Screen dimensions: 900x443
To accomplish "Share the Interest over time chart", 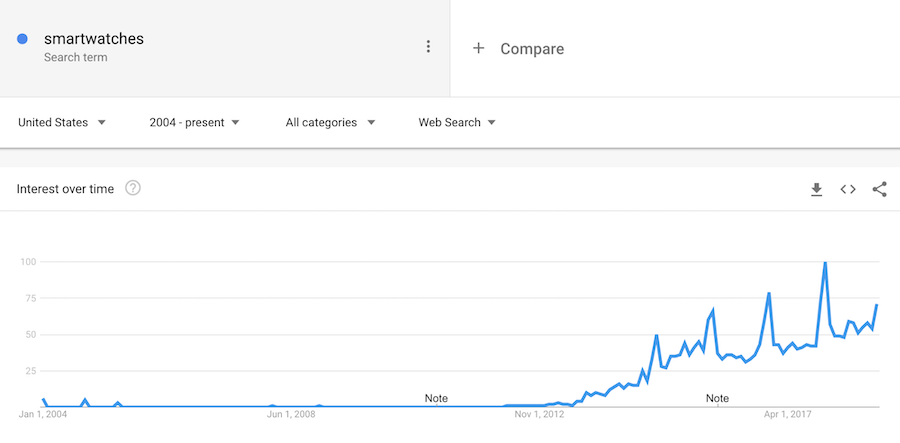I will pyautogui.click(x=880, y=189).
